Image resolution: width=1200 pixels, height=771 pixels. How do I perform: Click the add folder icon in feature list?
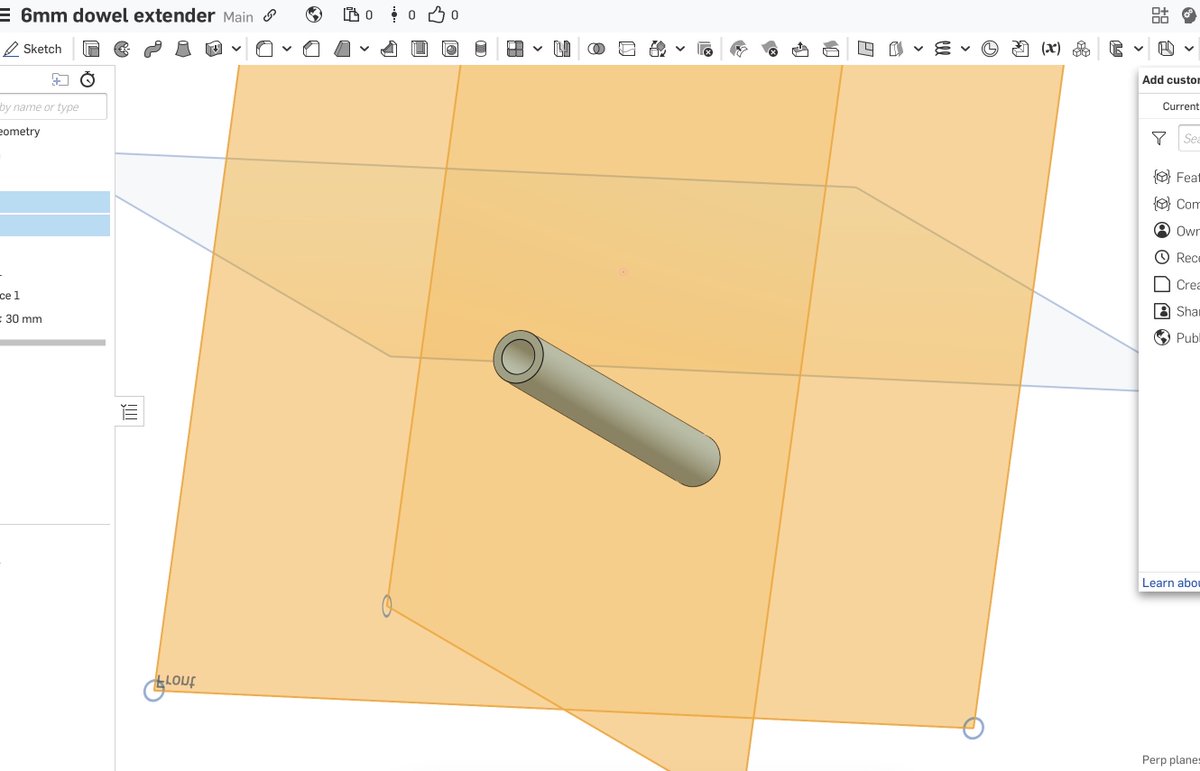[60, 80]
